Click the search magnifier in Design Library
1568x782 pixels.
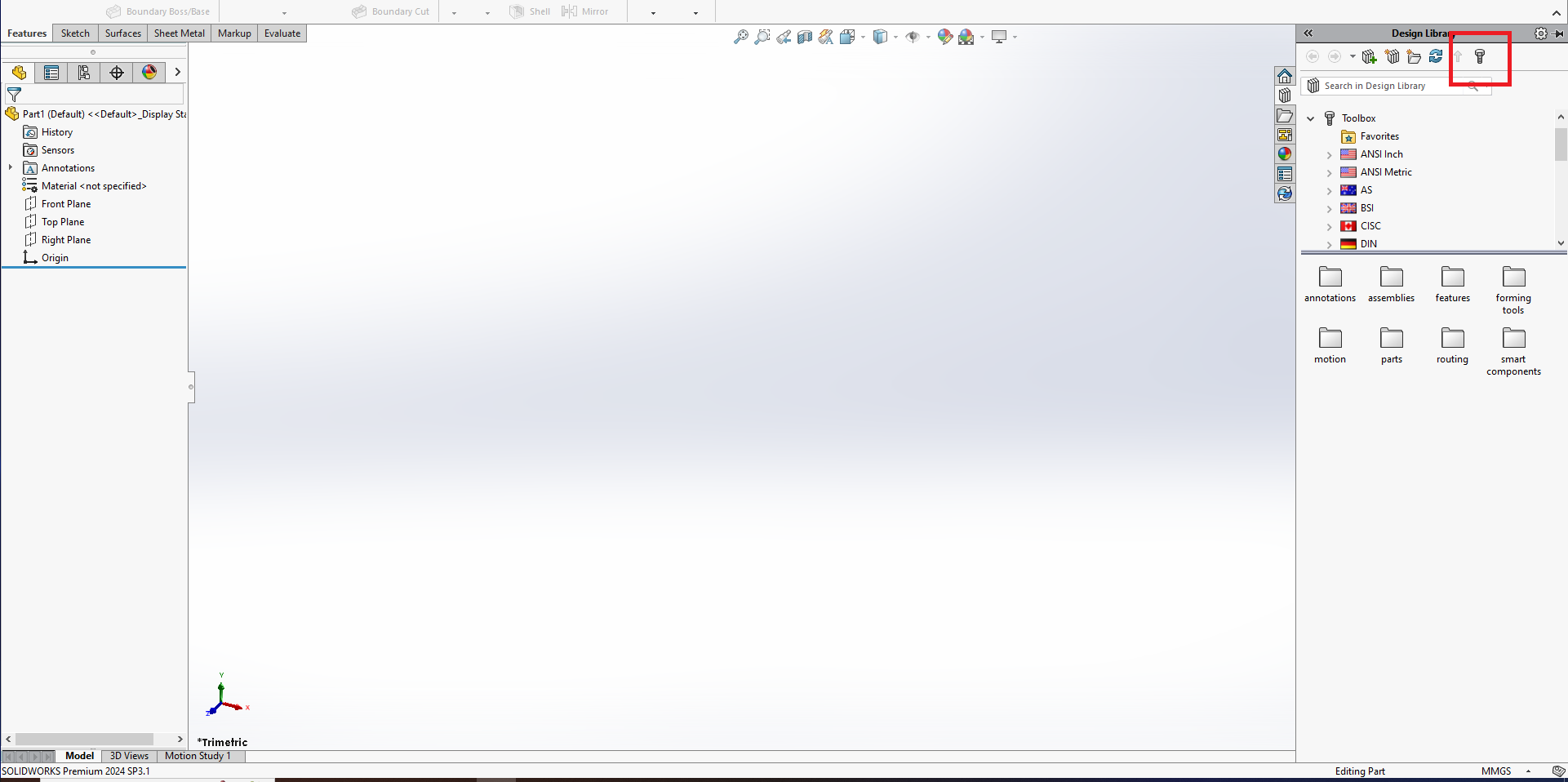[1472, 87]
